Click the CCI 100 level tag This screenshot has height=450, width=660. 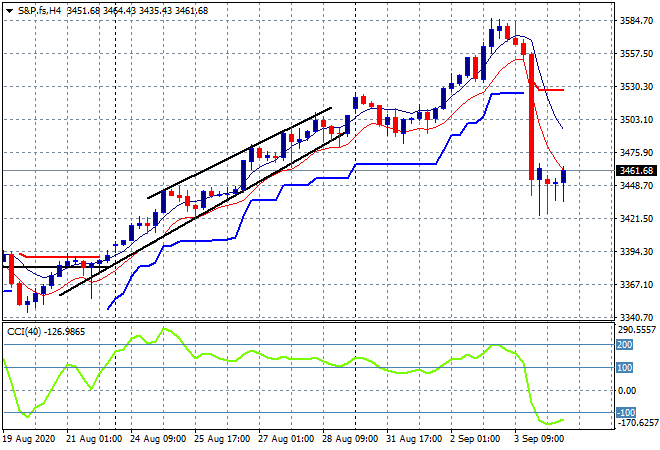624,367
